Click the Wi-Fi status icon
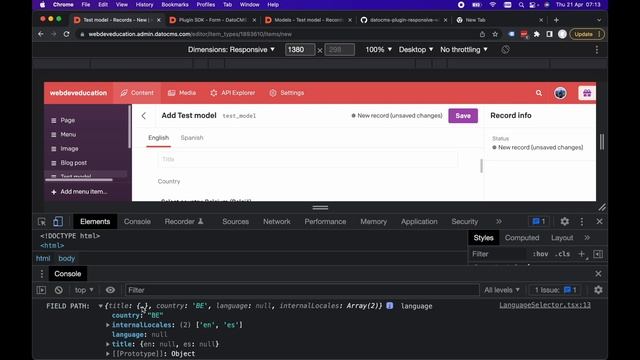The image size is (640, 360). point(493,5)
